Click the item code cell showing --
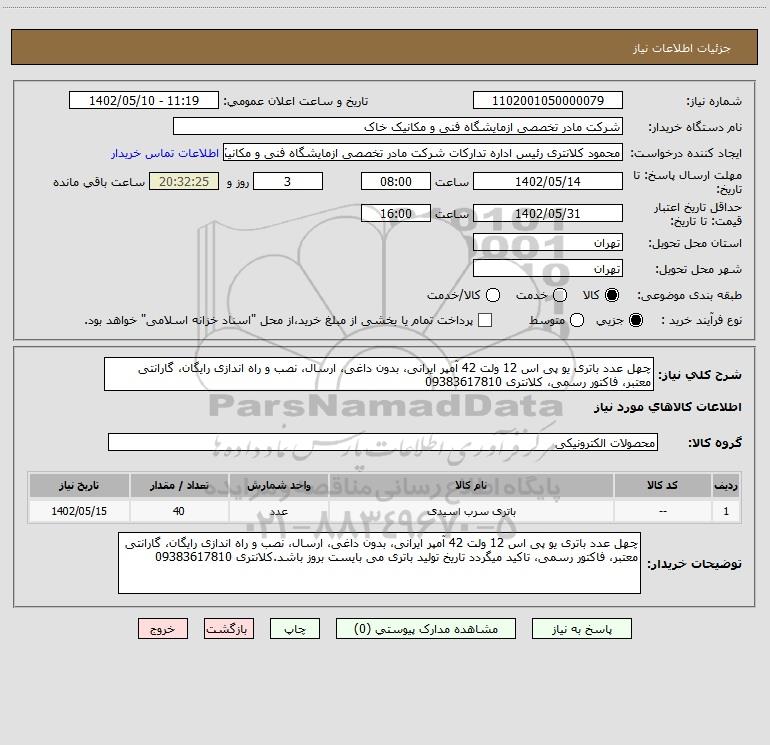Image resolution: width=770 pixels, height=745 pixels. pyautogui.click(x=662, y=511)
